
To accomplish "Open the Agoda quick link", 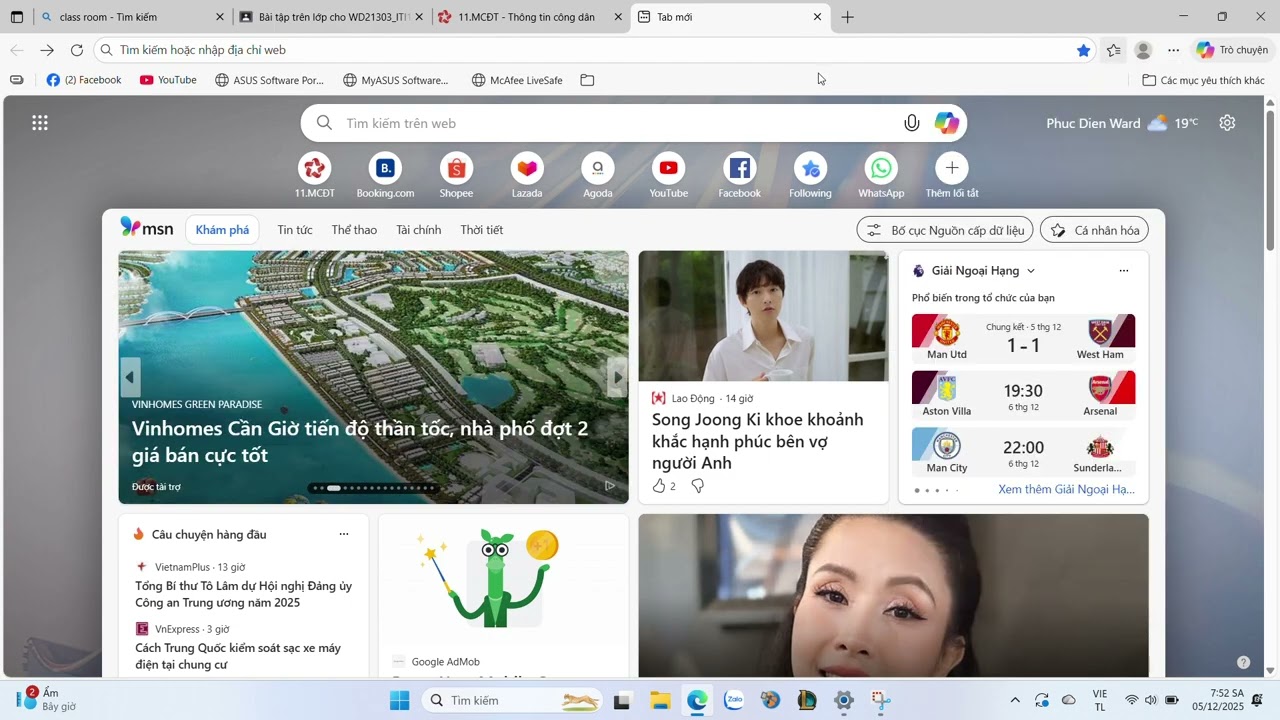I will (598, 176).
